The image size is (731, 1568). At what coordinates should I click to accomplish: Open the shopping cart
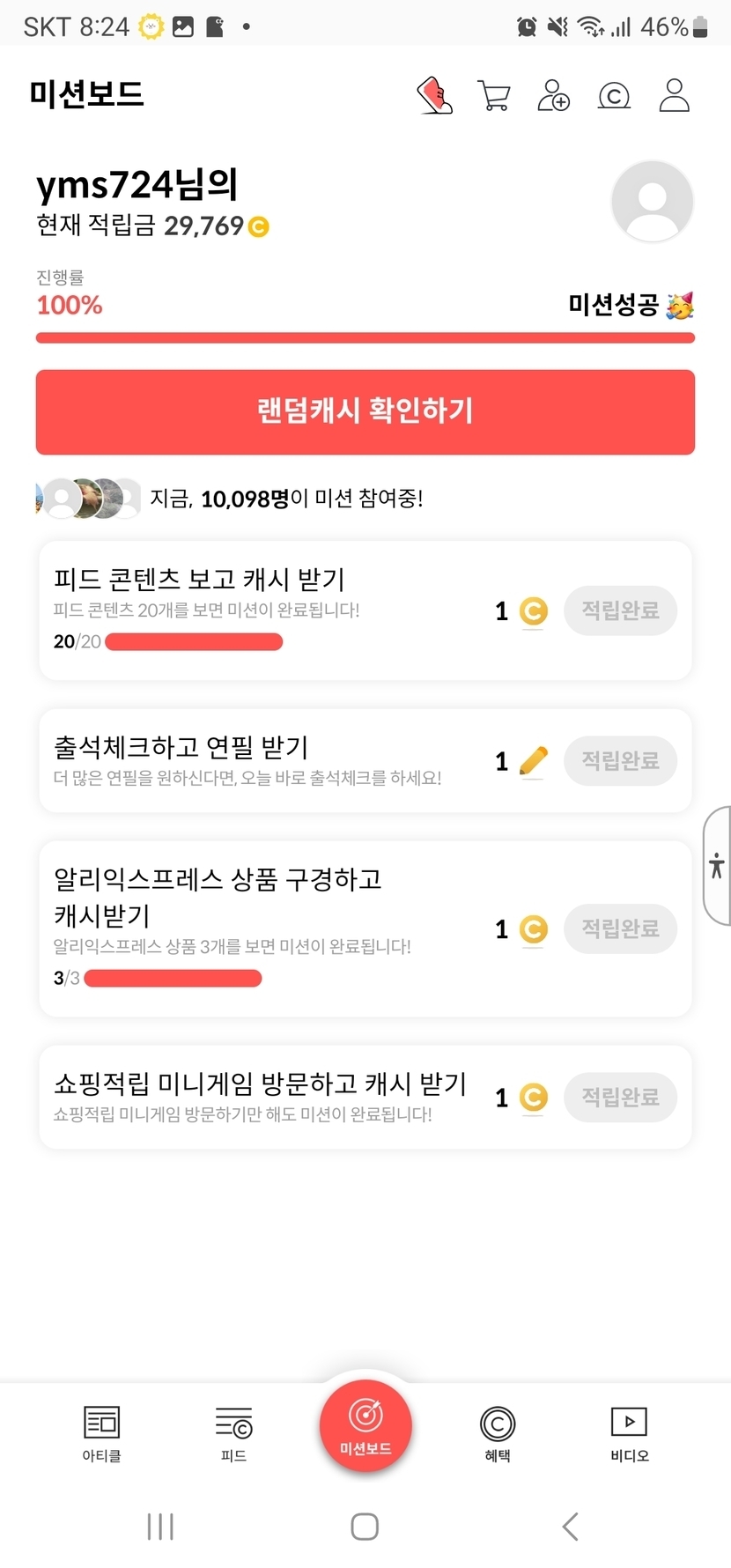click(x=494, y=95)
